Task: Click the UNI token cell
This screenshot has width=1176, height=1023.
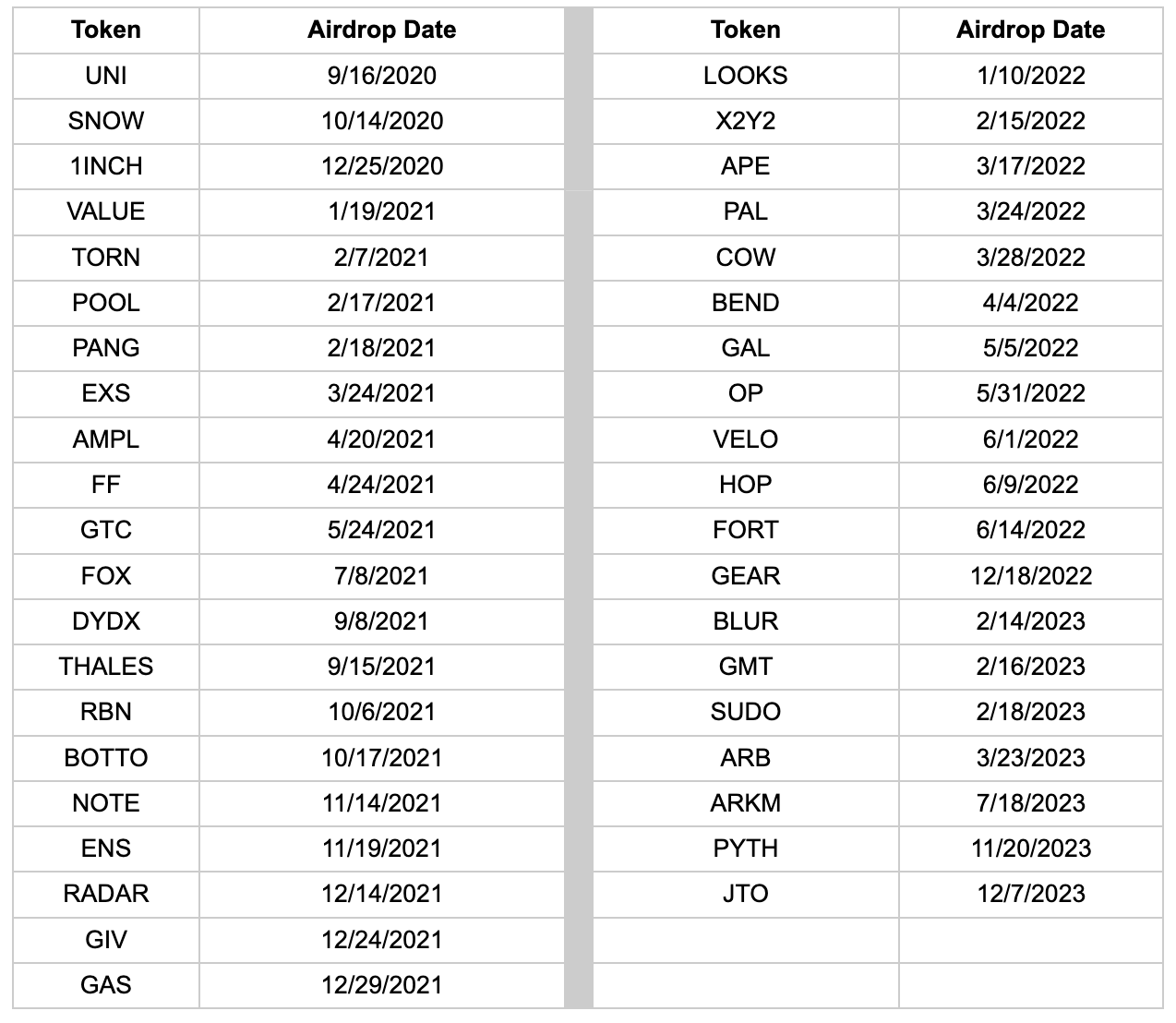Action: 106,76
